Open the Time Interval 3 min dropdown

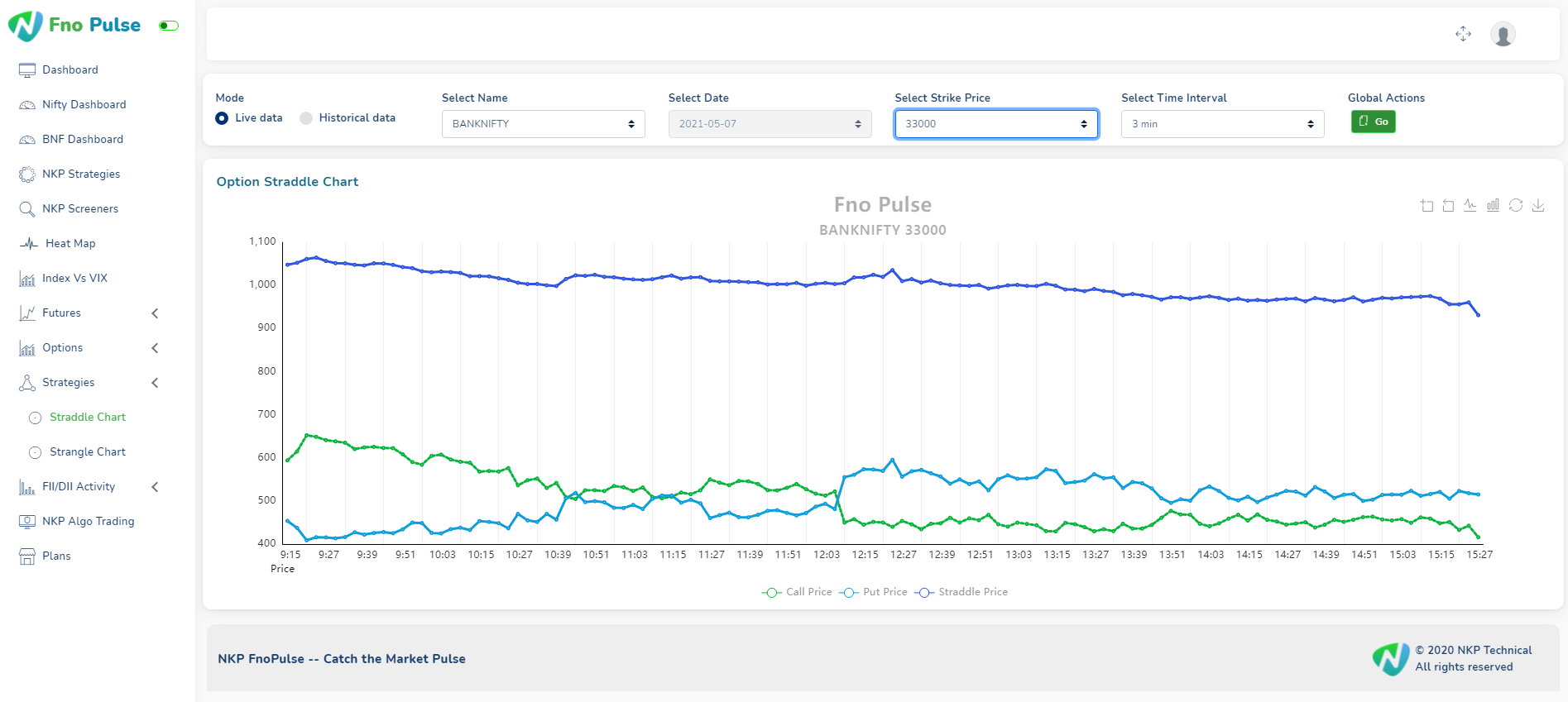[x=1223, y=124]
